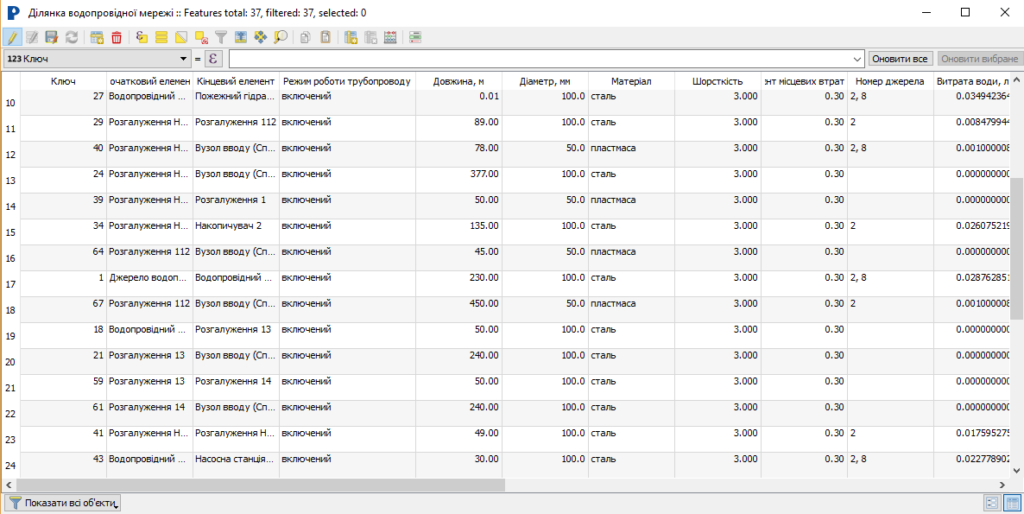Open expression dialog epsilon button
1024x514 pixels.
point(214,59)
